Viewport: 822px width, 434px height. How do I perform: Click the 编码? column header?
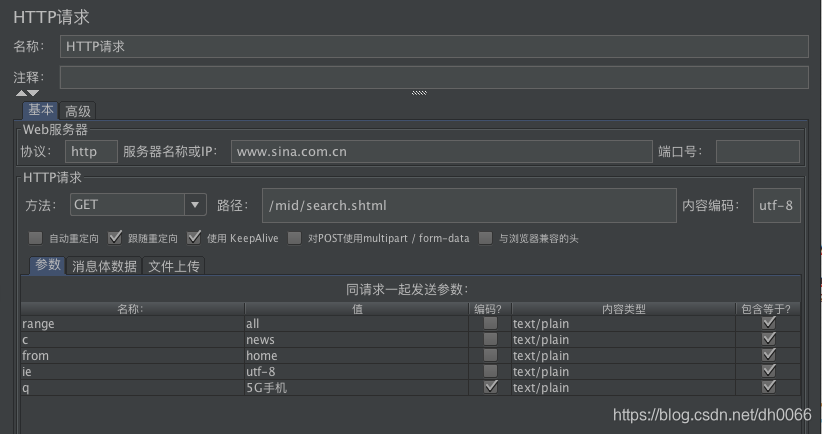click(490, 309)
